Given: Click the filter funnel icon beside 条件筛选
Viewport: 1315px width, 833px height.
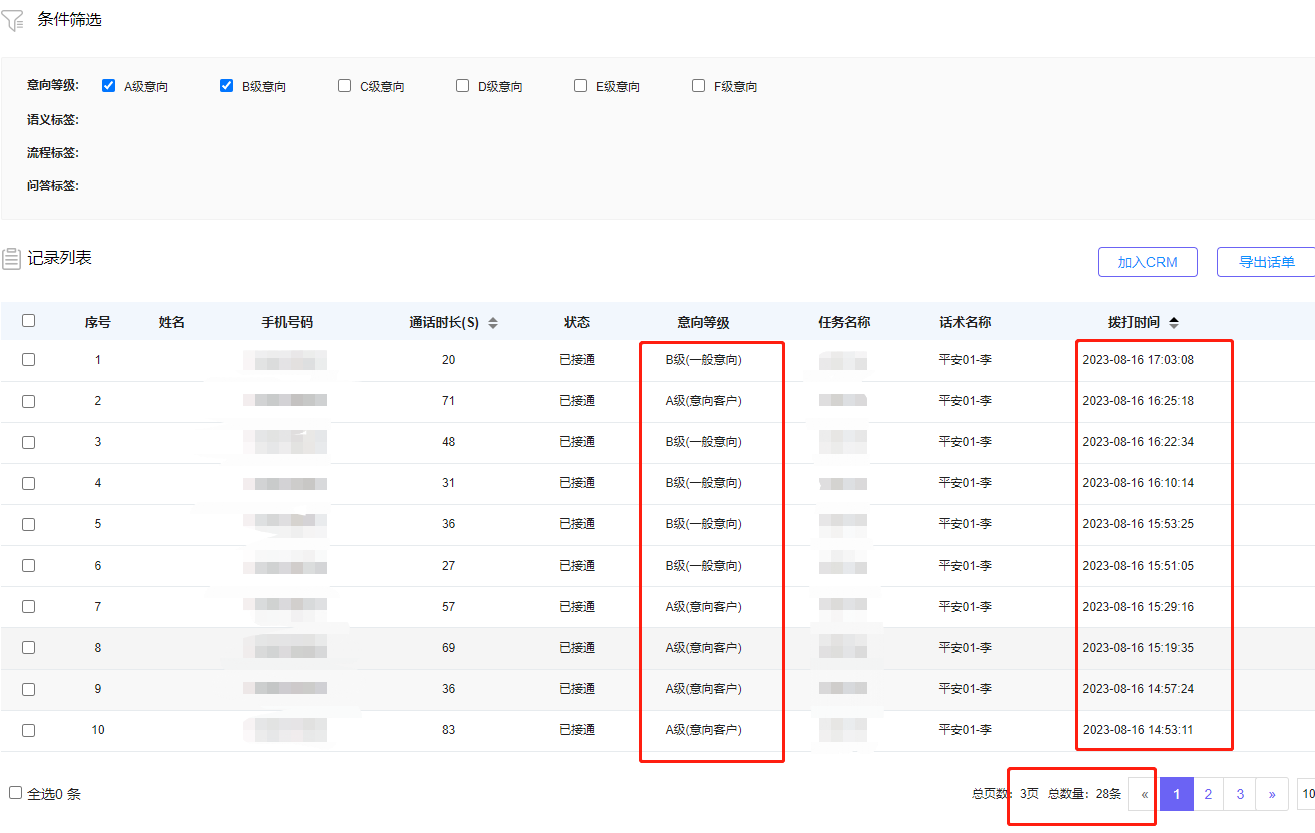Looking at the screenshot, I should coord(13,20).
